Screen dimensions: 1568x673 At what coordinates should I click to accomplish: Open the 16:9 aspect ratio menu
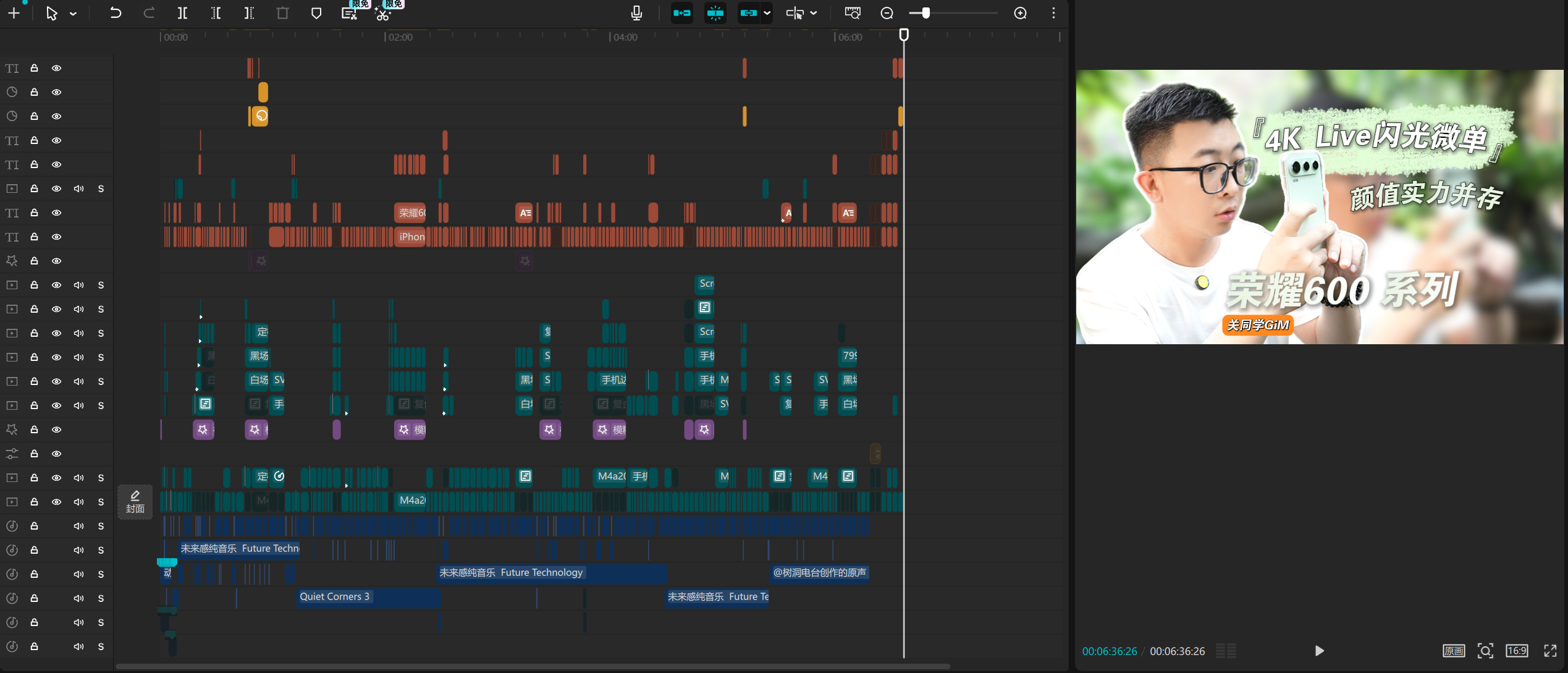click(x=1517, y=651)
